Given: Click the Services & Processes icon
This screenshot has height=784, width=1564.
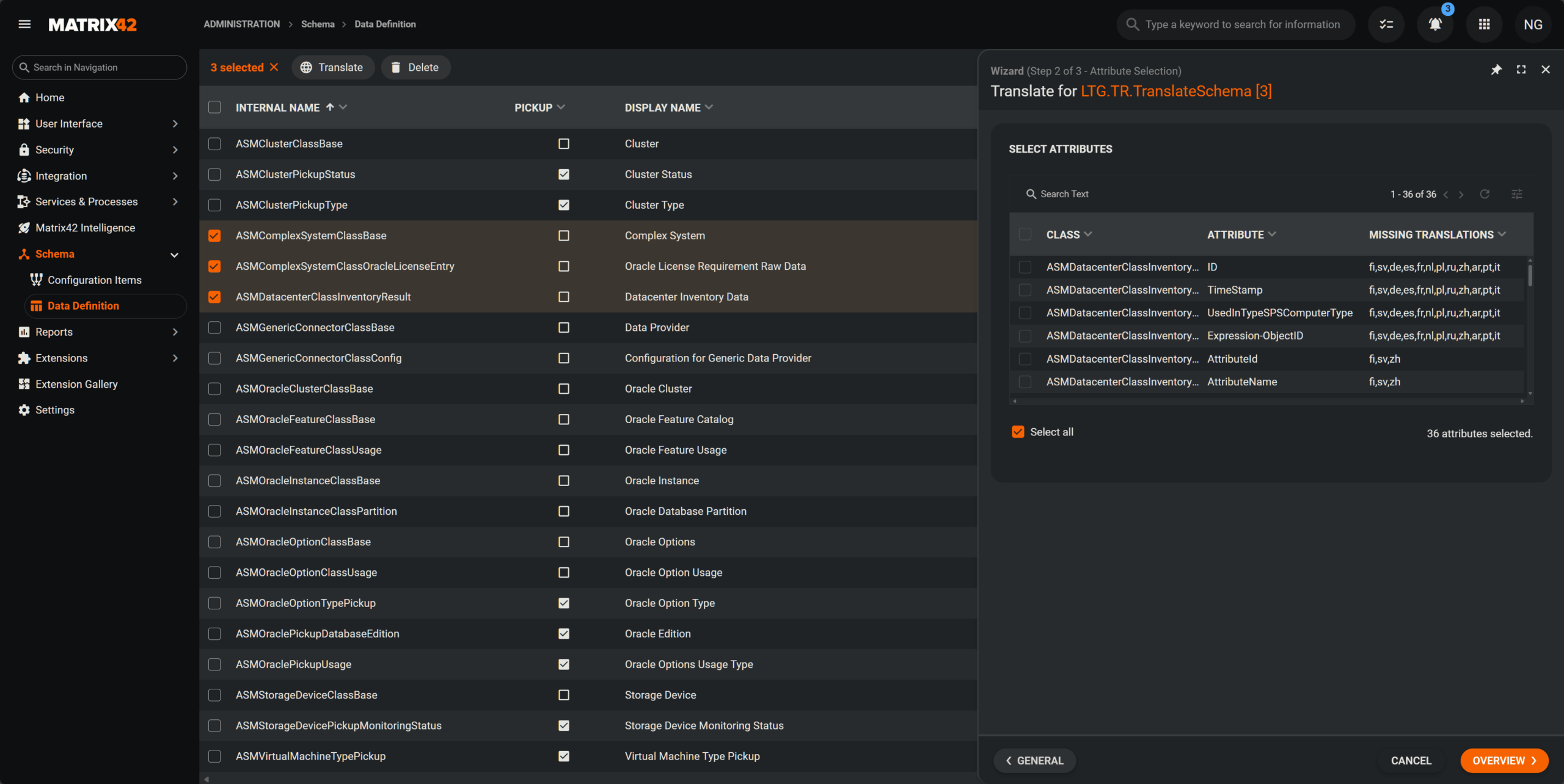Looking at the screenshot, I should pos(24,201).
